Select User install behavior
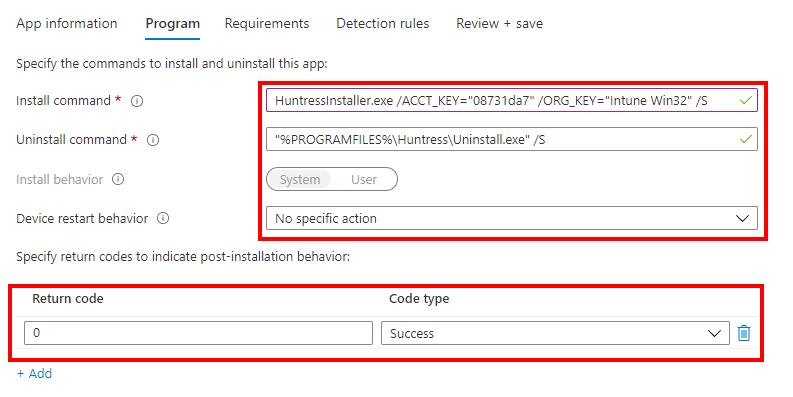 364,180
